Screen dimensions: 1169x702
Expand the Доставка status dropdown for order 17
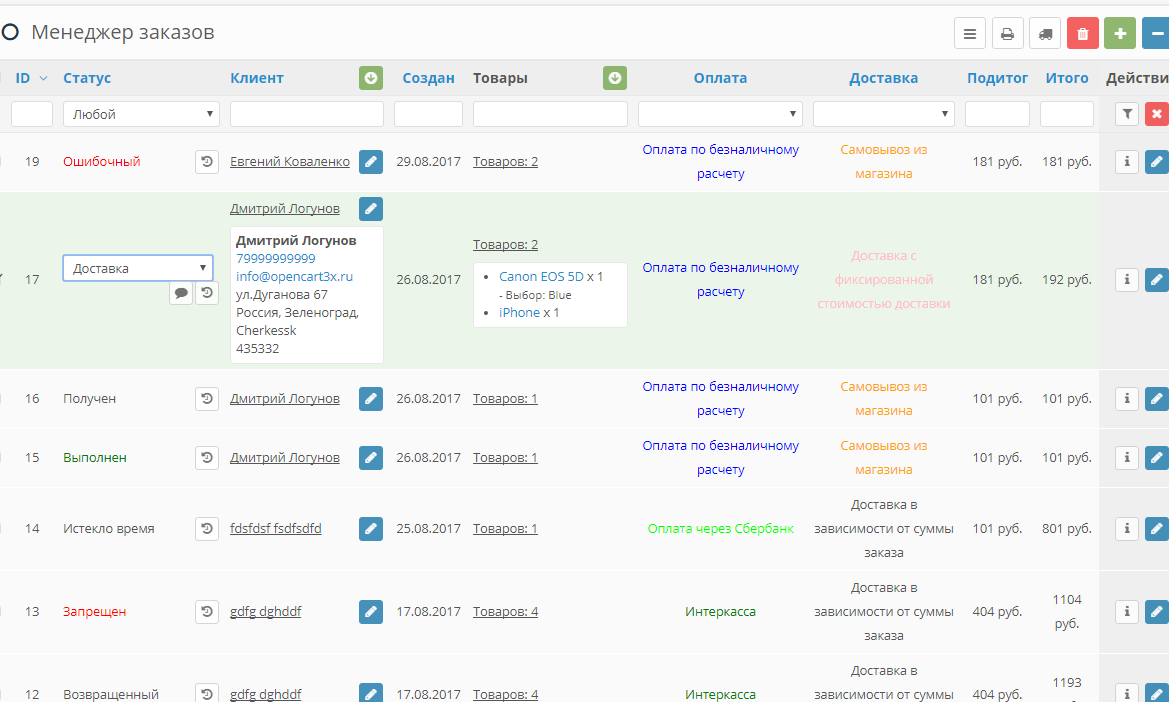138,268
